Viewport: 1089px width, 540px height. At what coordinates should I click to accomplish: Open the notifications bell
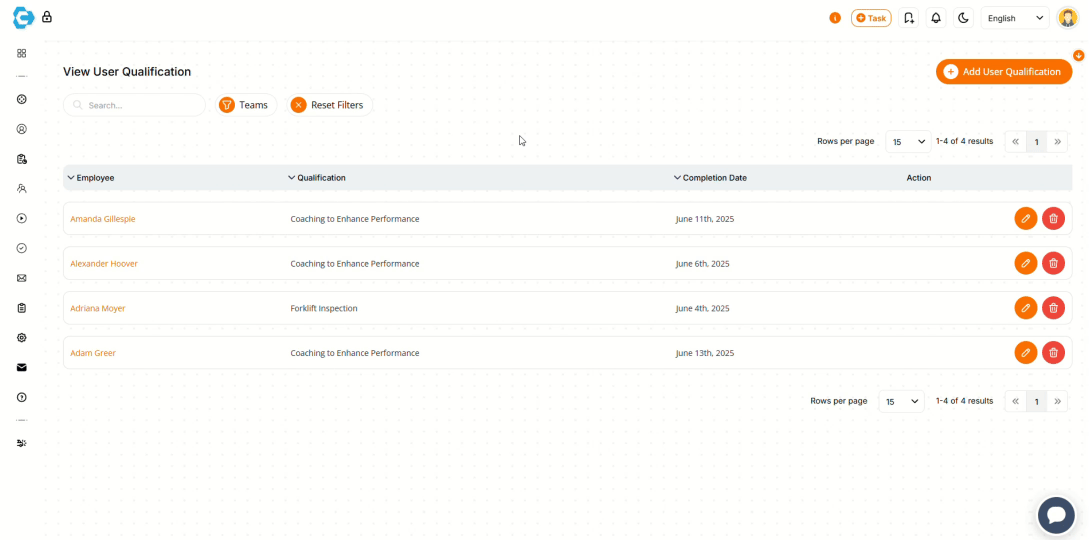(x=936, y=18)
